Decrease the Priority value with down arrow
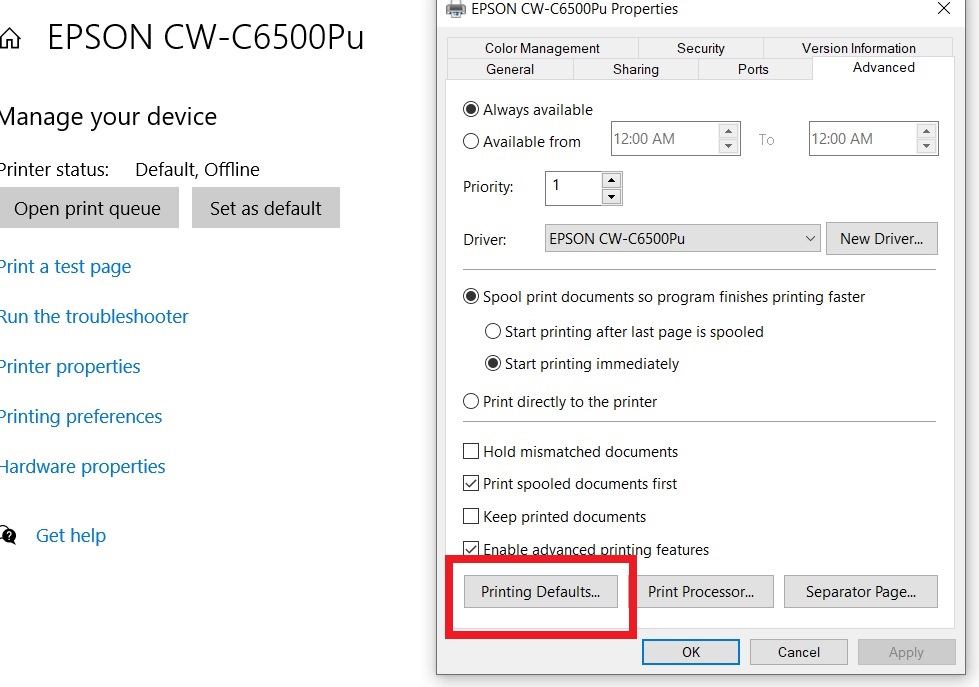Viewport: 979px width, 687px height. point(611,197)
